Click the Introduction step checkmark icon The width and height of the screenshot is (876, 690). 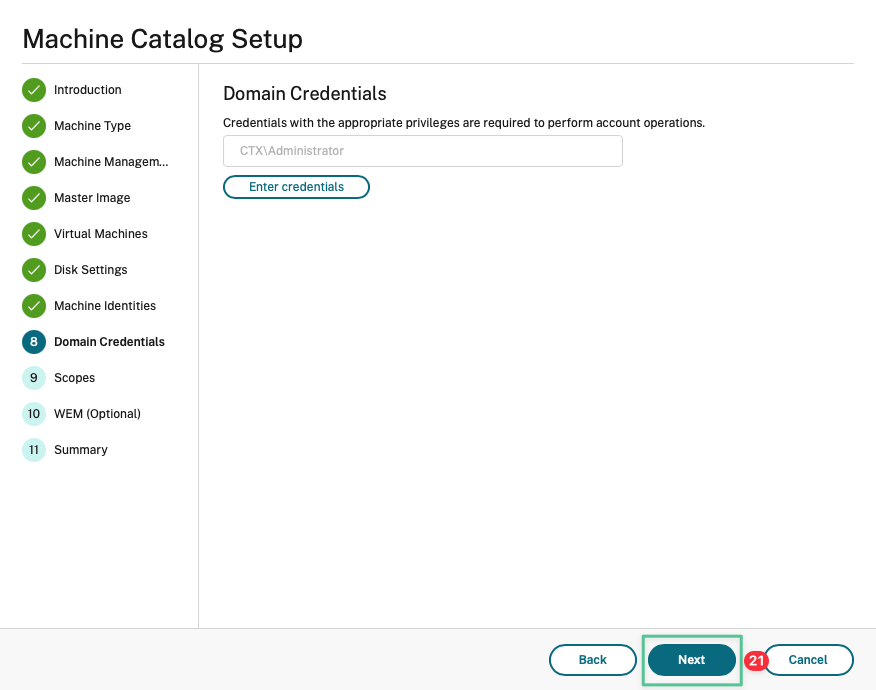tap(34, 90)
